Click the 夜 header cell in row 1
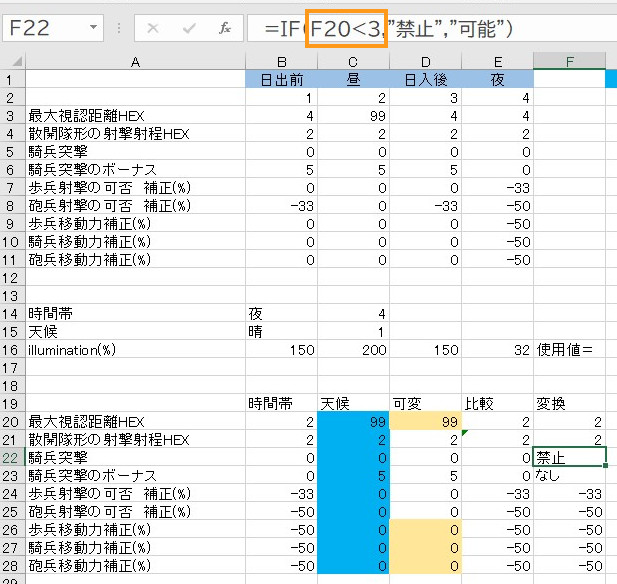 pos(497,79)
